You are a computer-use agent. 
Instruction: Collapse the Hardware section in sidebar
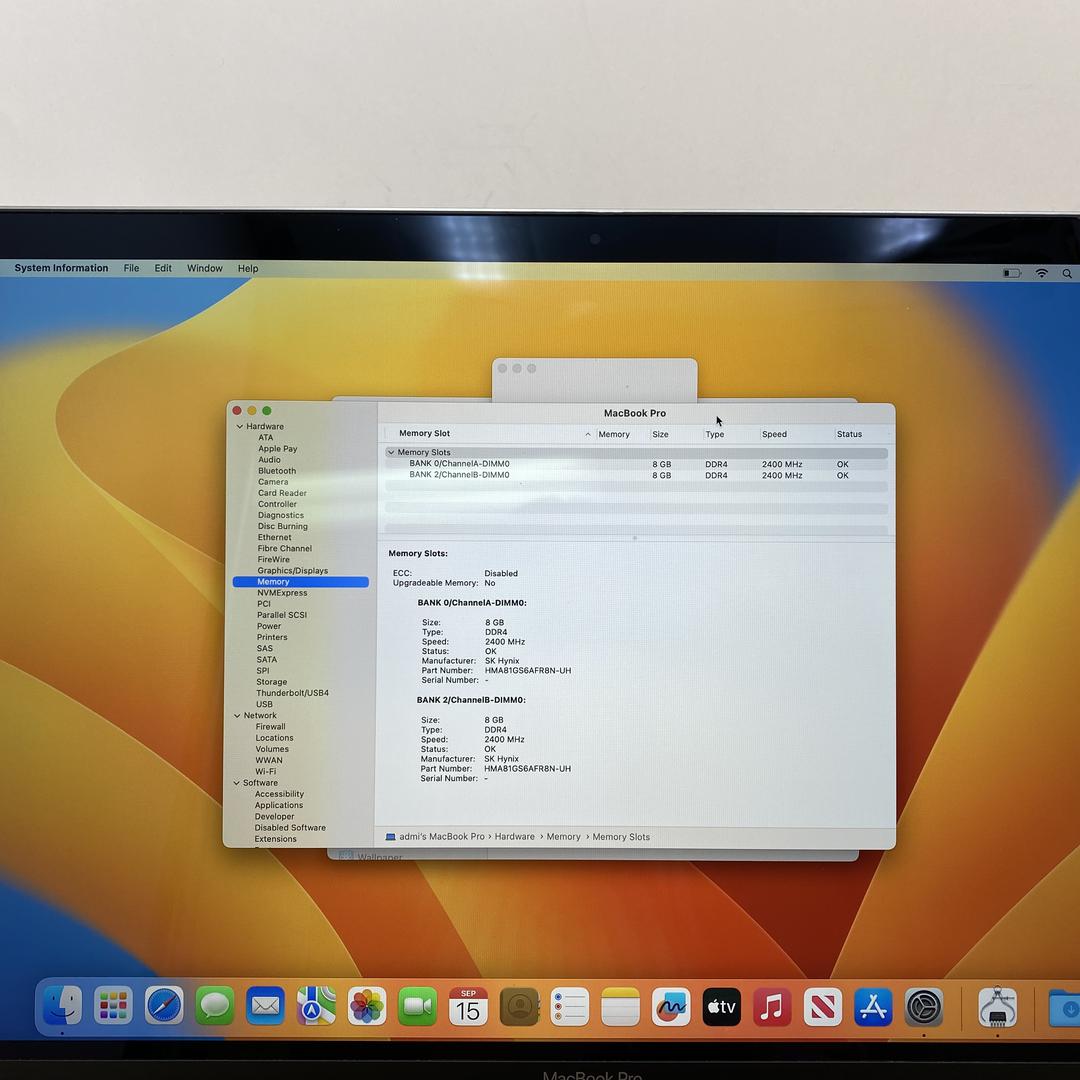coord(240,427)
